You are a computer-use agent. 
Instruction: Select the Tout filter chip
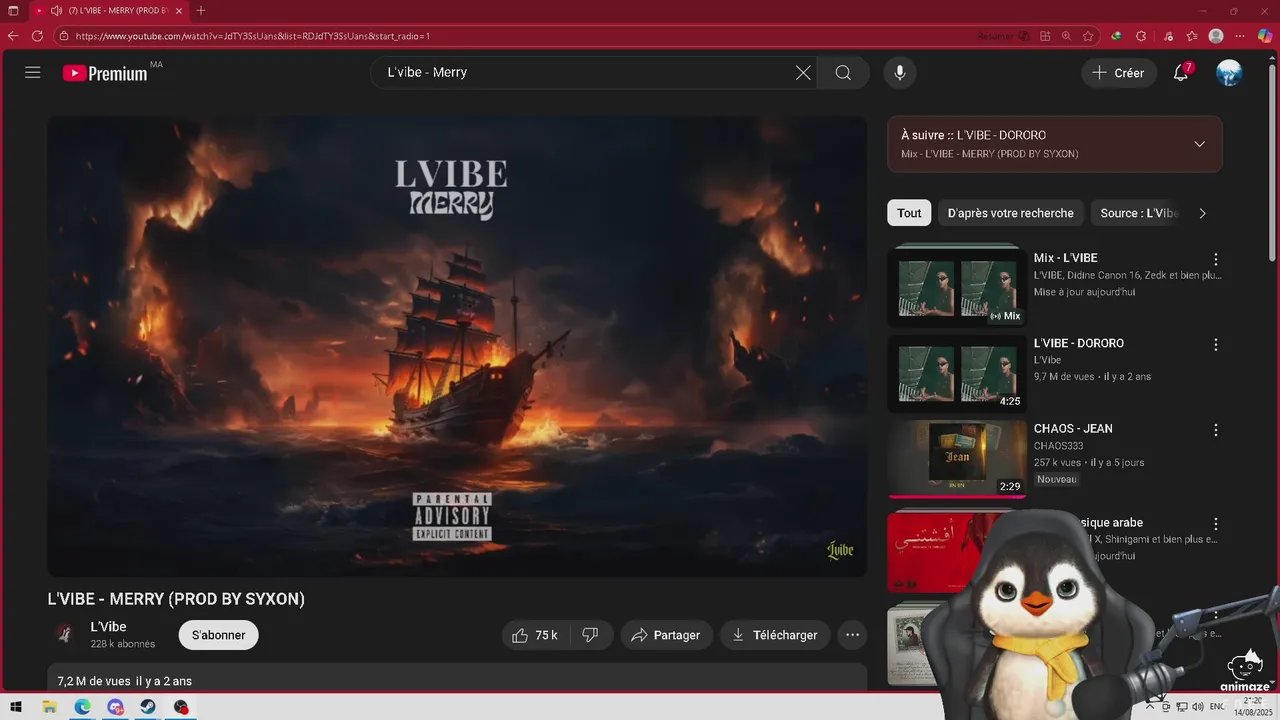[x=909, y=213]
